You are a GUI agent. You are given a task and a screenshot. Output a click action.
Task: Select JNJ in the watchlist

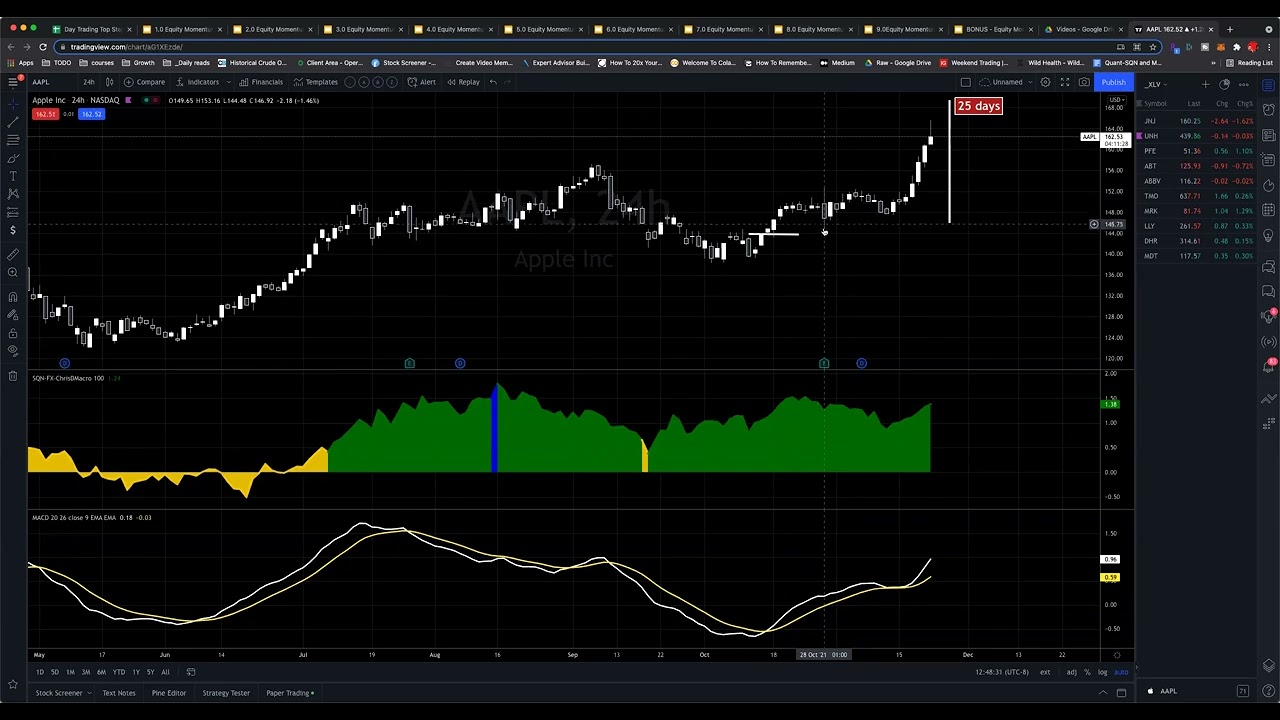pyautogui.click(x=1199, y=121)
